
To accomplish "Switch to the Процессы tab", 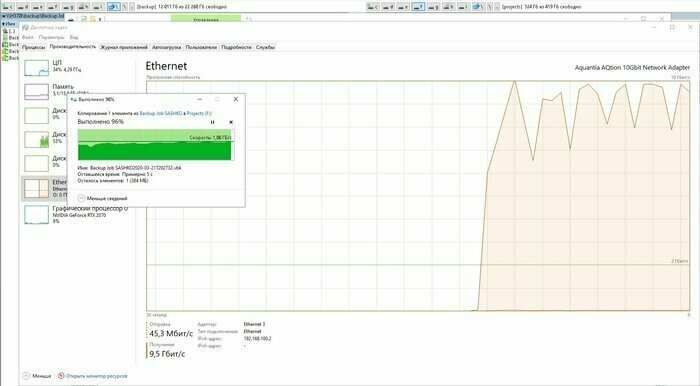I will point(34,47).
